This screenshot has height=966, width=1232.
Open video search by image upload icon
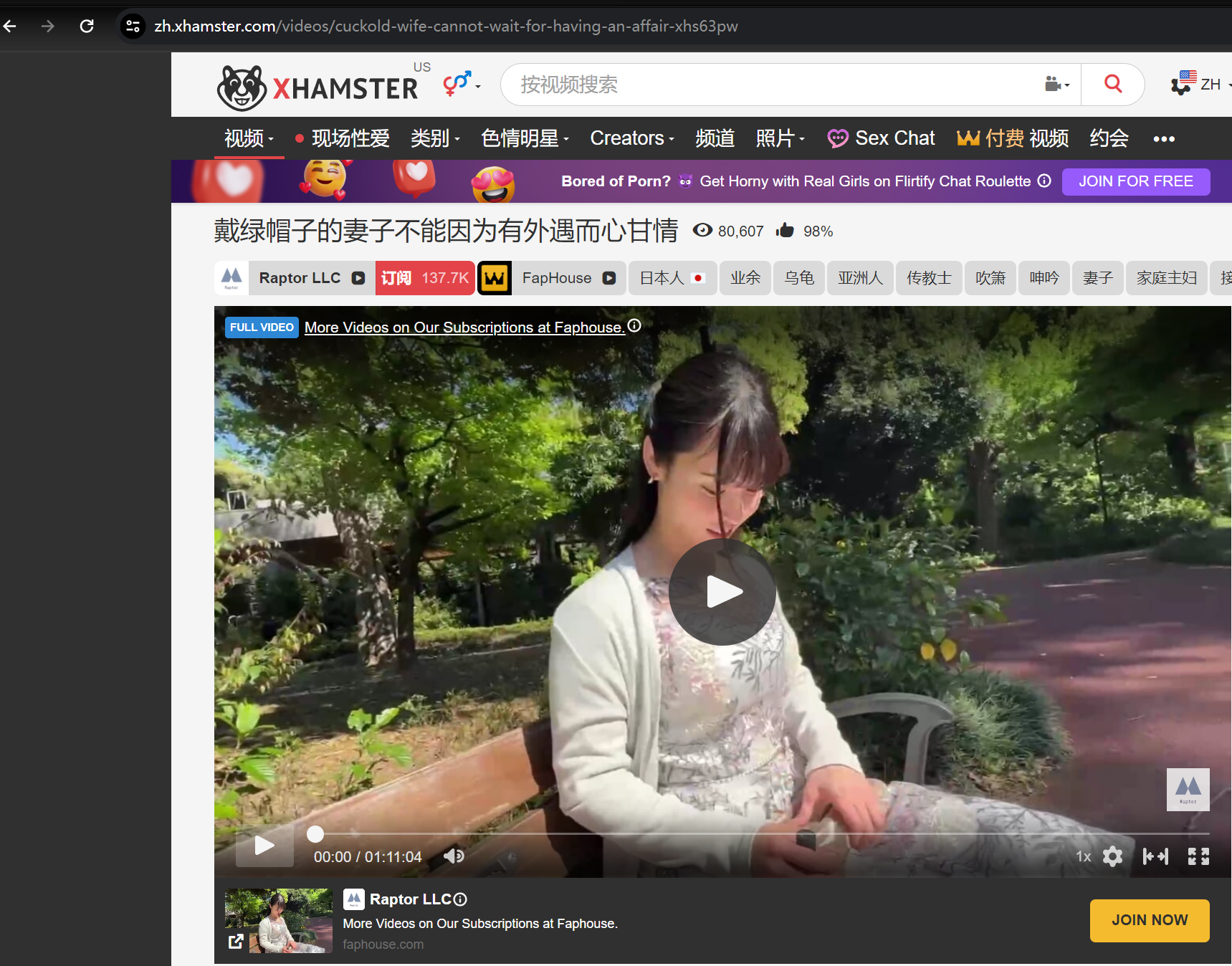click(1054, 84)
